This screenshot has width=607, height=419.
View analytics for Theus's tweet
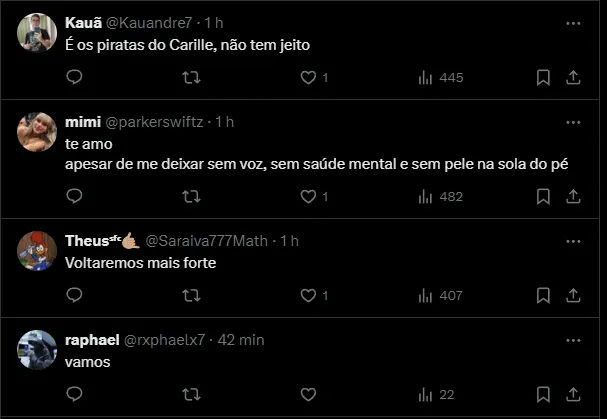coord(439,295)
